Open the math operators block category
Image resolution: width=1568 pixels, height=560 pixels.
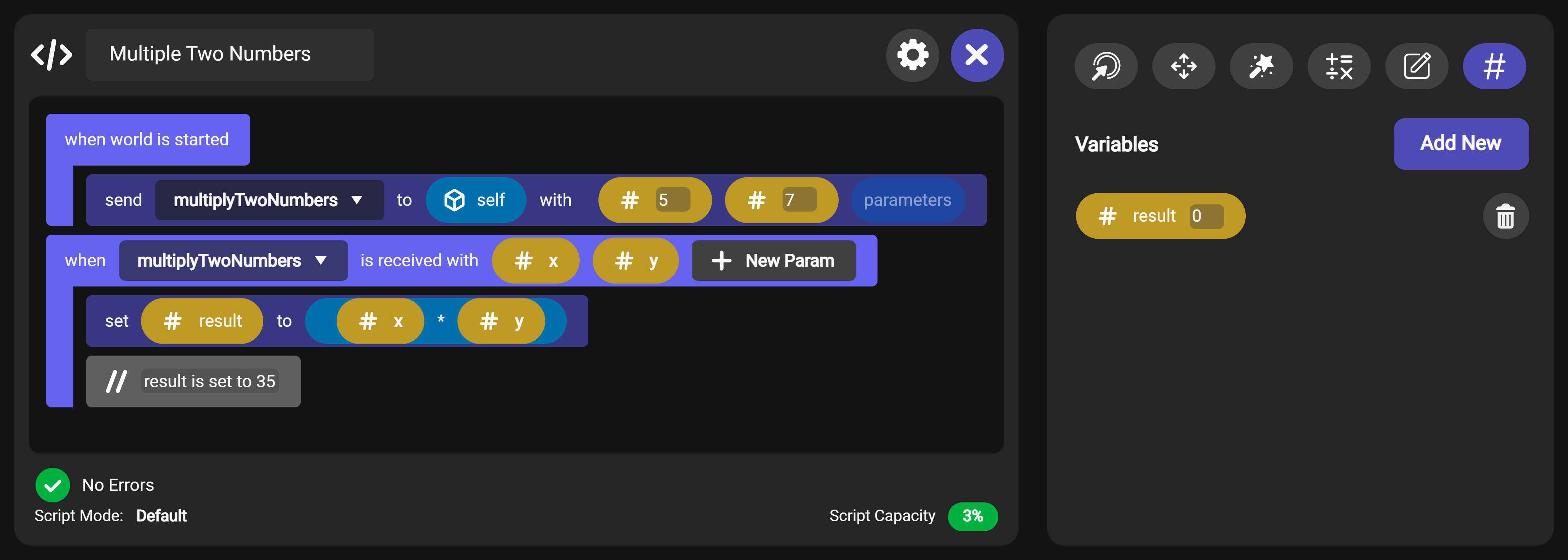pyautogui.click(x=1339, y=67)
